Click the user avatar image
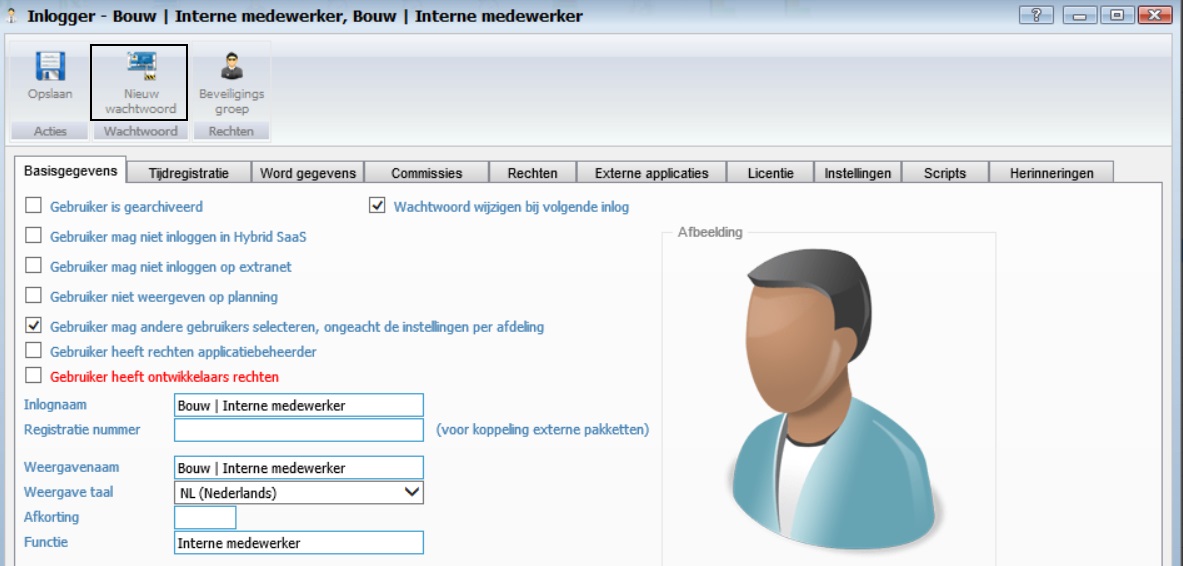Viewport: 1183px width, 566px height. coord(827,400)
